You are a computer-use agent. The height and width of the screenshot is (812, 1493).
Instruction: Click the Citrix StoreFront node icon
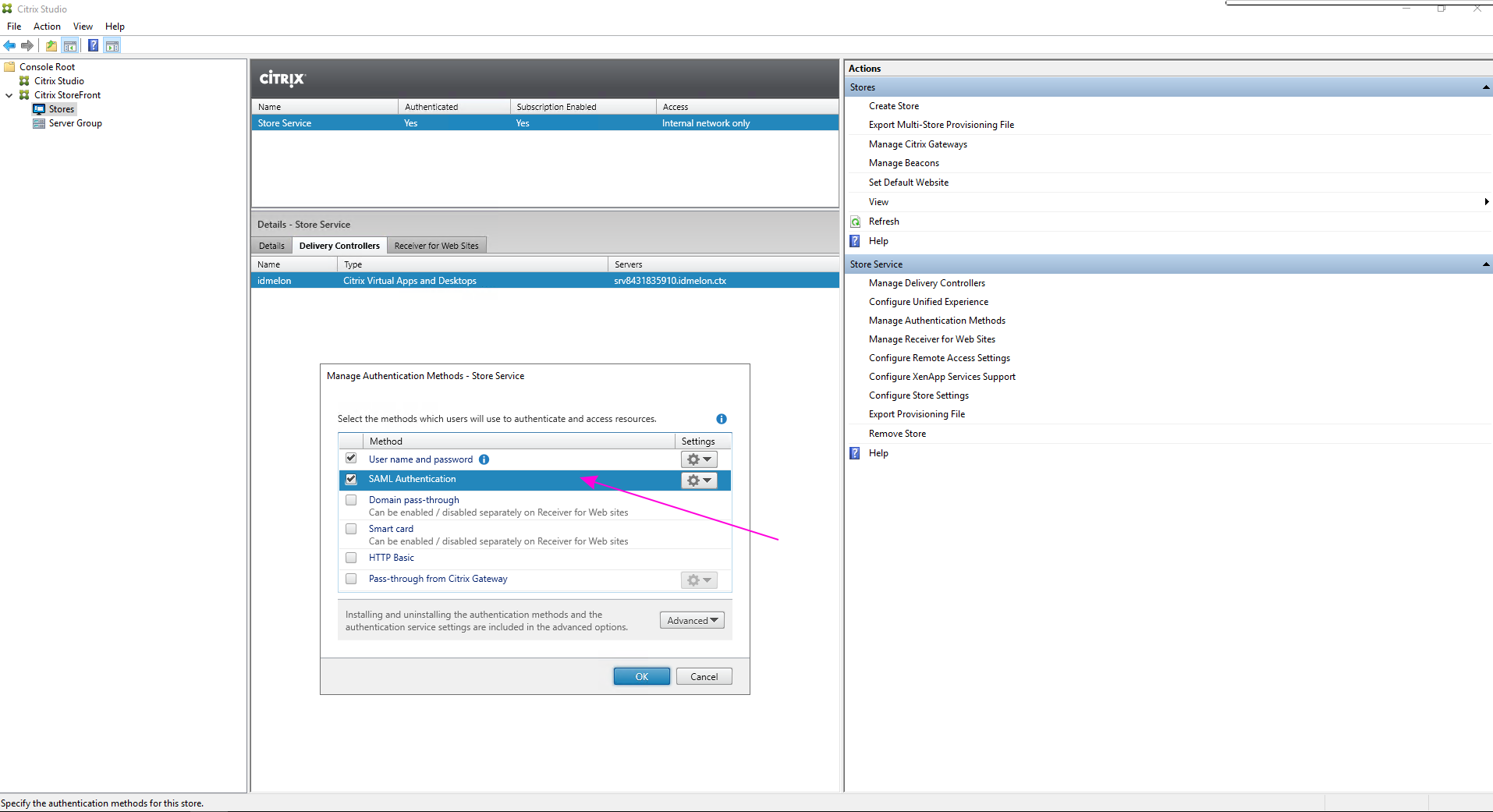click(x=24, y=95)
